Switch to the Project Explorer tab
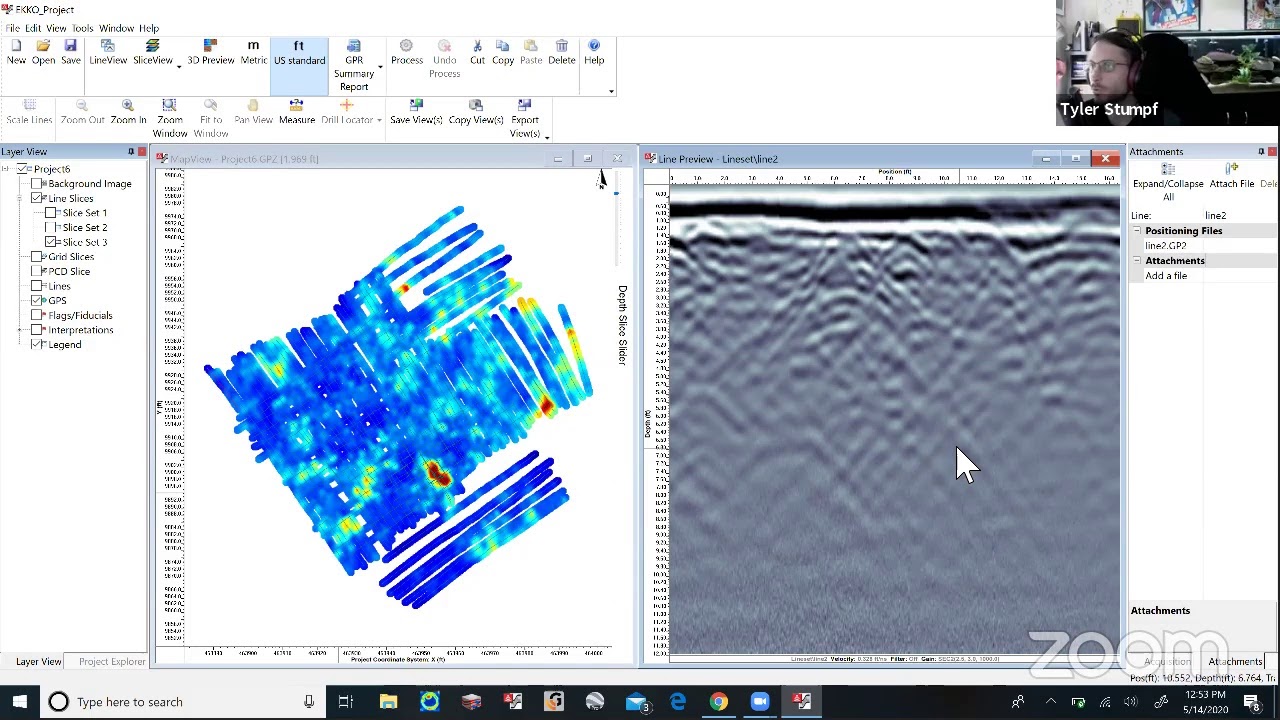This screenshot has height=720, width=1280. (x=111, y=661)
